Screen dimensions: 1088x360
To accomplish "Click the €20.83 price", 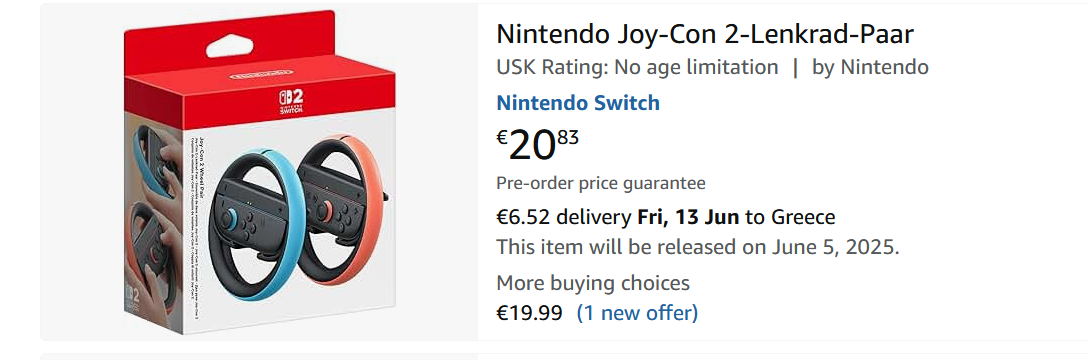I will pyautogui.click(x=537, y=144).
